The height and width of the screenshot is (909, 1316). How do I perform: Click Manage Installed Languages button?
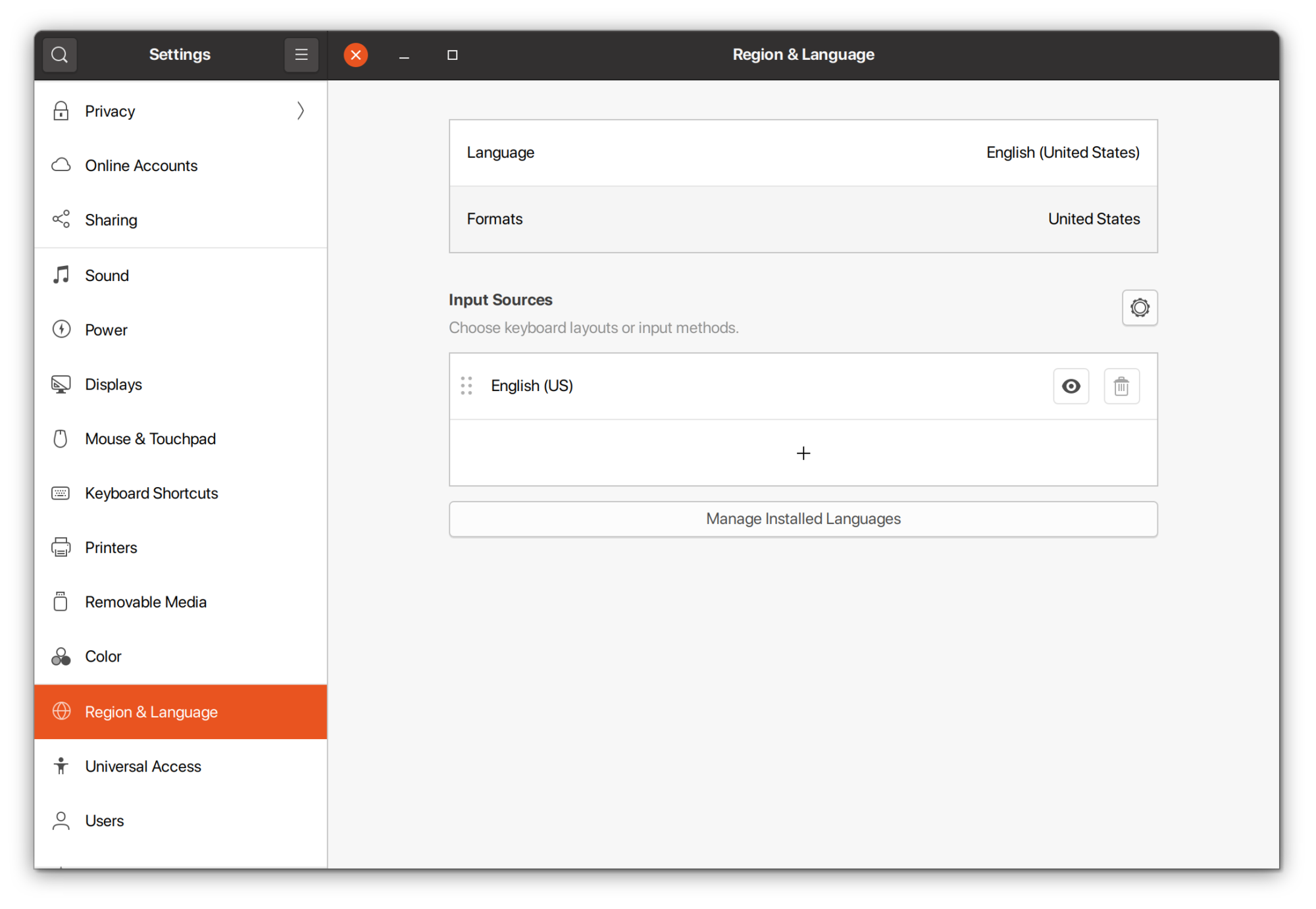(803, 519)
